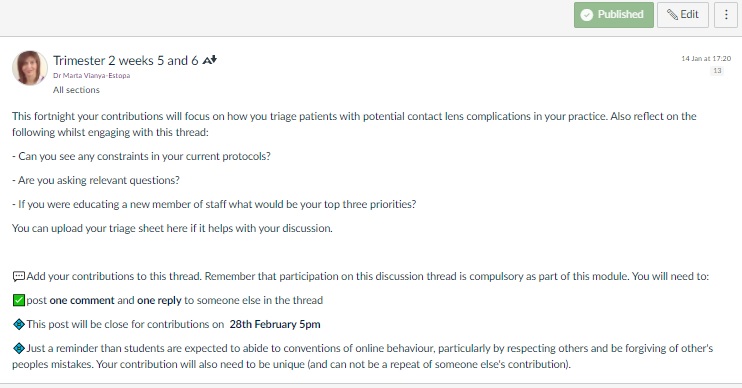Click the bold one comment text
Screen dimensions: 742x388
(x=82, y=300)
